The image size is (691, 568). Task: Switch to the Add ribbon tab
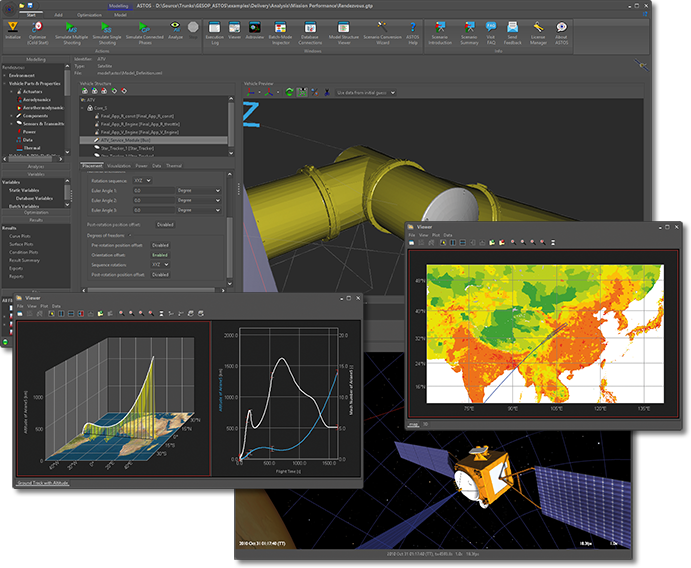58,15
